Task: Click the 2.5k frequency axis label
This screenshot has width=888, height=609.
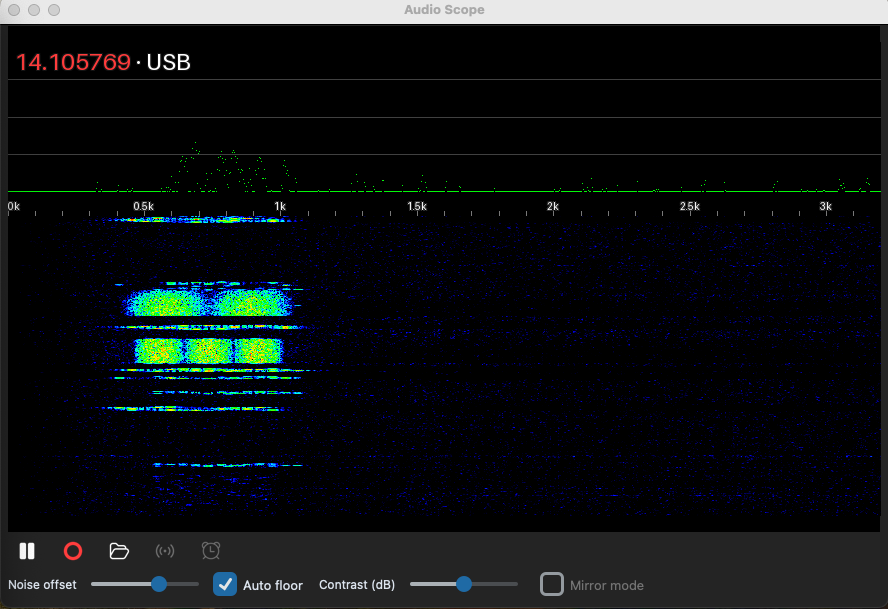Action: click(x=690, y=206)
